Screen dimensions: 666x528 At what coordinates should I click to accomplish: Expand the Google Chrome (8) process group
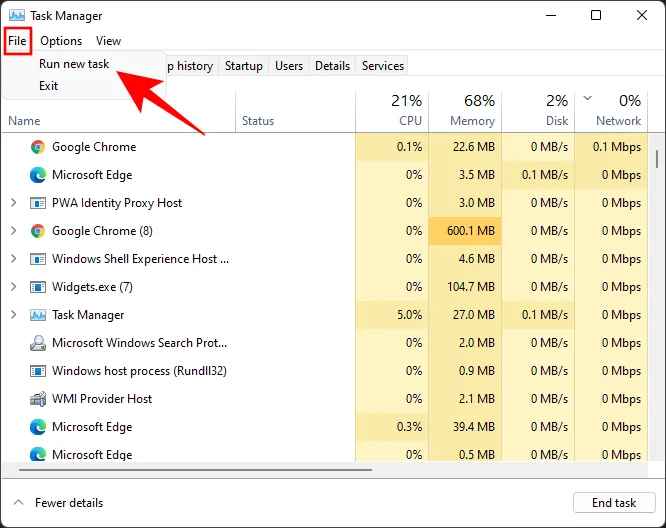tap(13, 231)
